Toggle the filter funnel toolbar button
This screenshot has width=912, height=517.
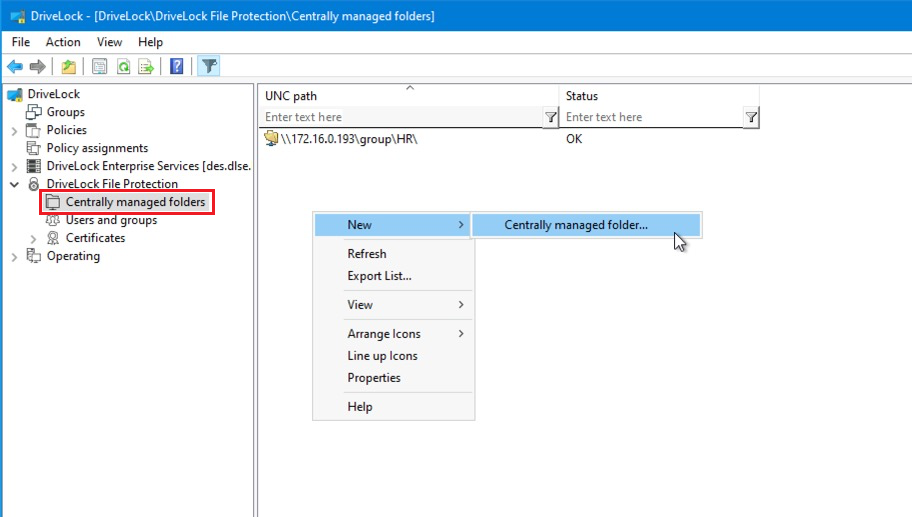click(x=208, y=67)
